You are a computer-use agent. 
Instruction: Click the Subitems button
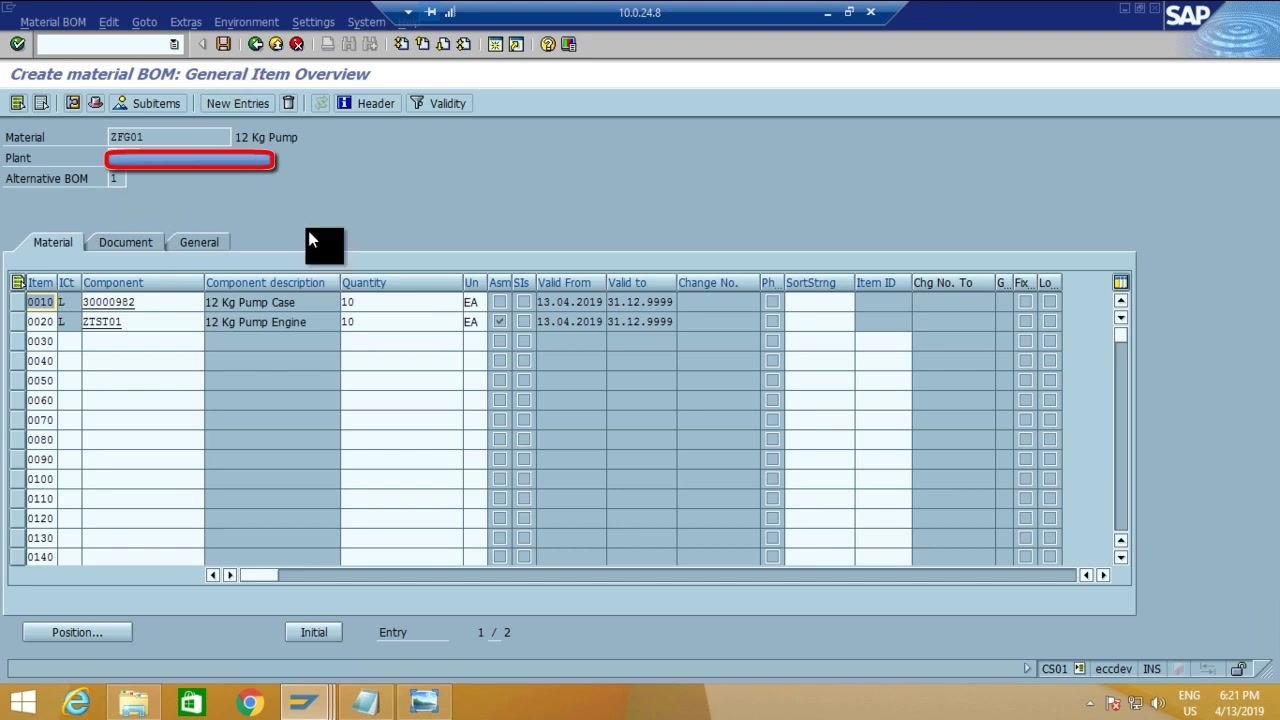(147, 103)
